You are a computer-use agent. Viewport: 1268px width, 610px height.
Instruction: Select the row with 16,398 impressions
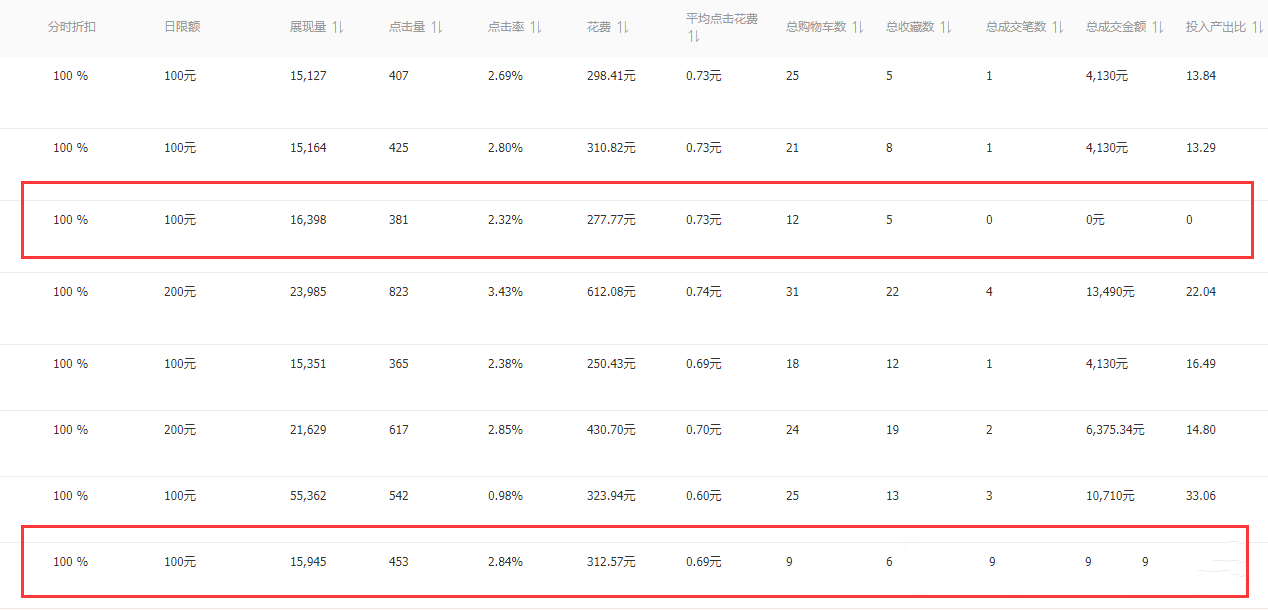(x=308, y=220)
